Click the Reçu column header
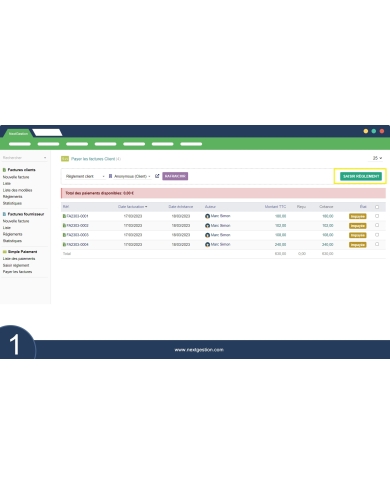Image resolution: width=390 pixels, height=484 pixels. click(301, 207)
